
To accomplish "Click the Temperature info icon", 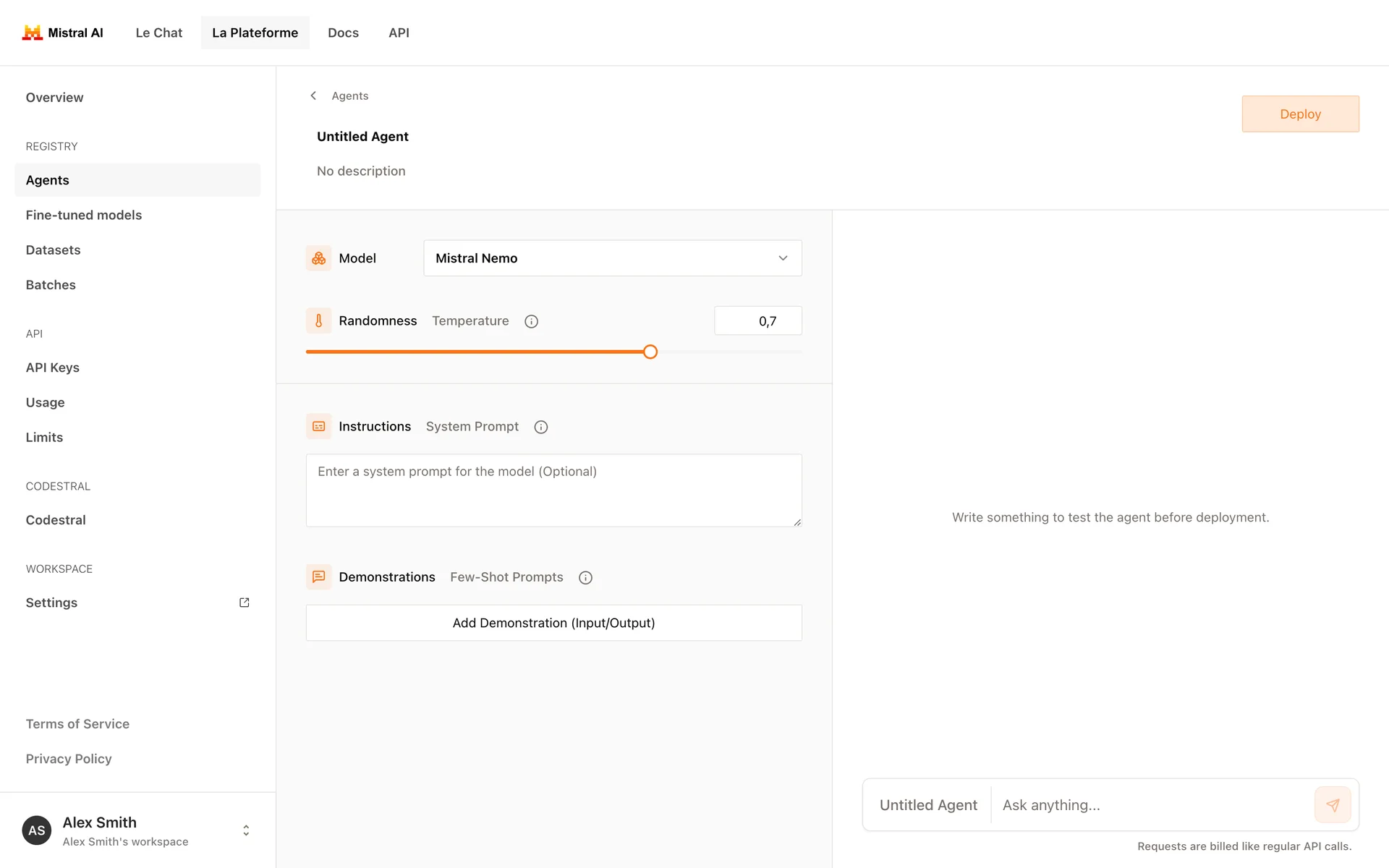I will (x=531, y=321).
